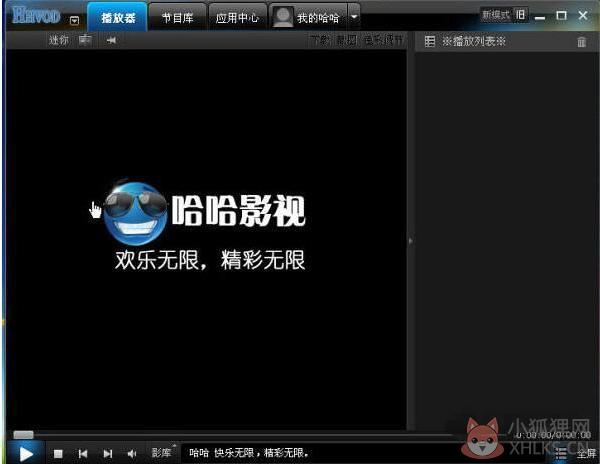Click 截图 screenshot button
The height and width of the screenshot is (464, 600).
point(347,40)
